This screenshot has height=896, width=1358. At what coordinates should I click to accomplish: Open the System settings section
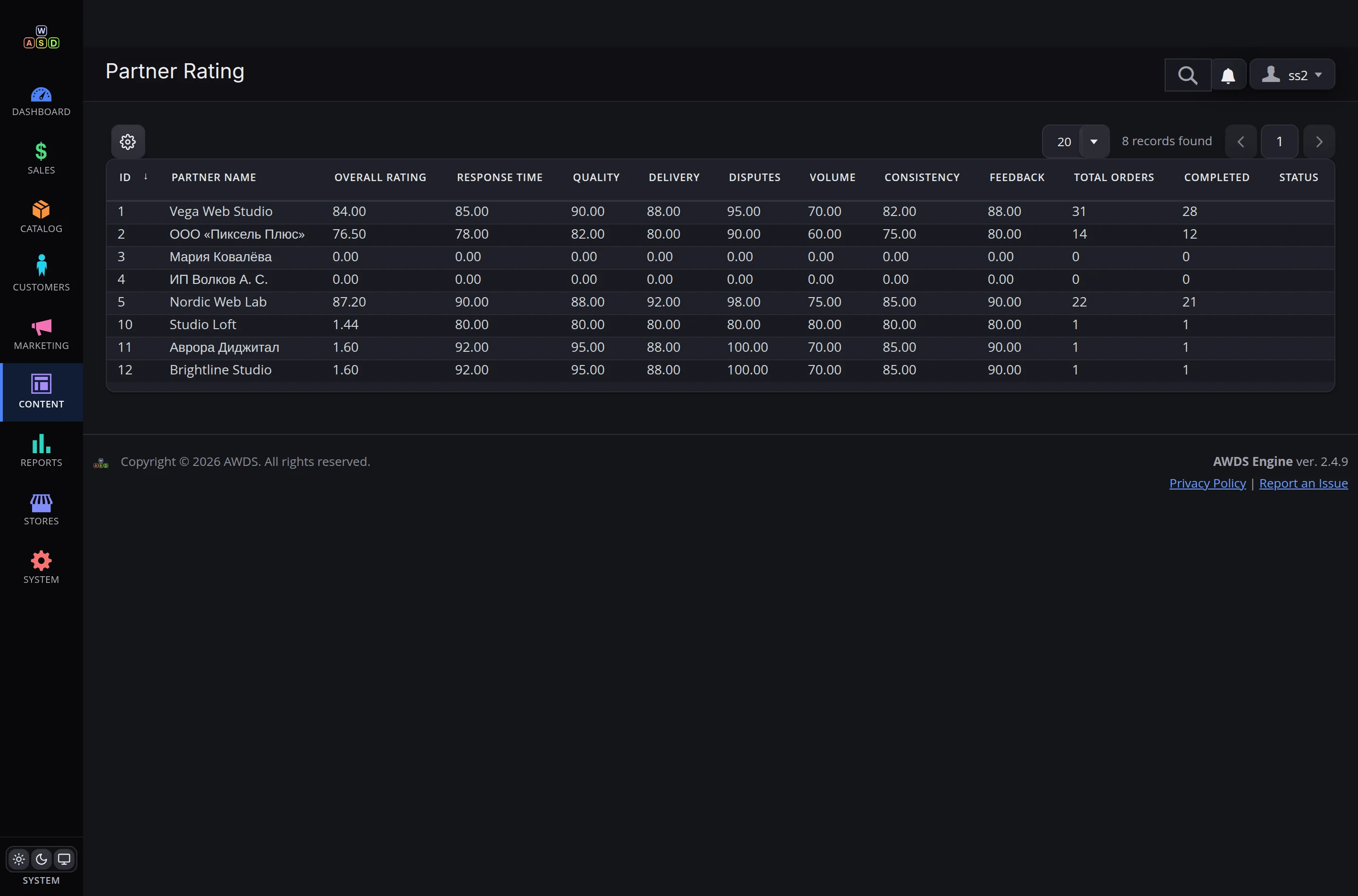tap(41, 569)
